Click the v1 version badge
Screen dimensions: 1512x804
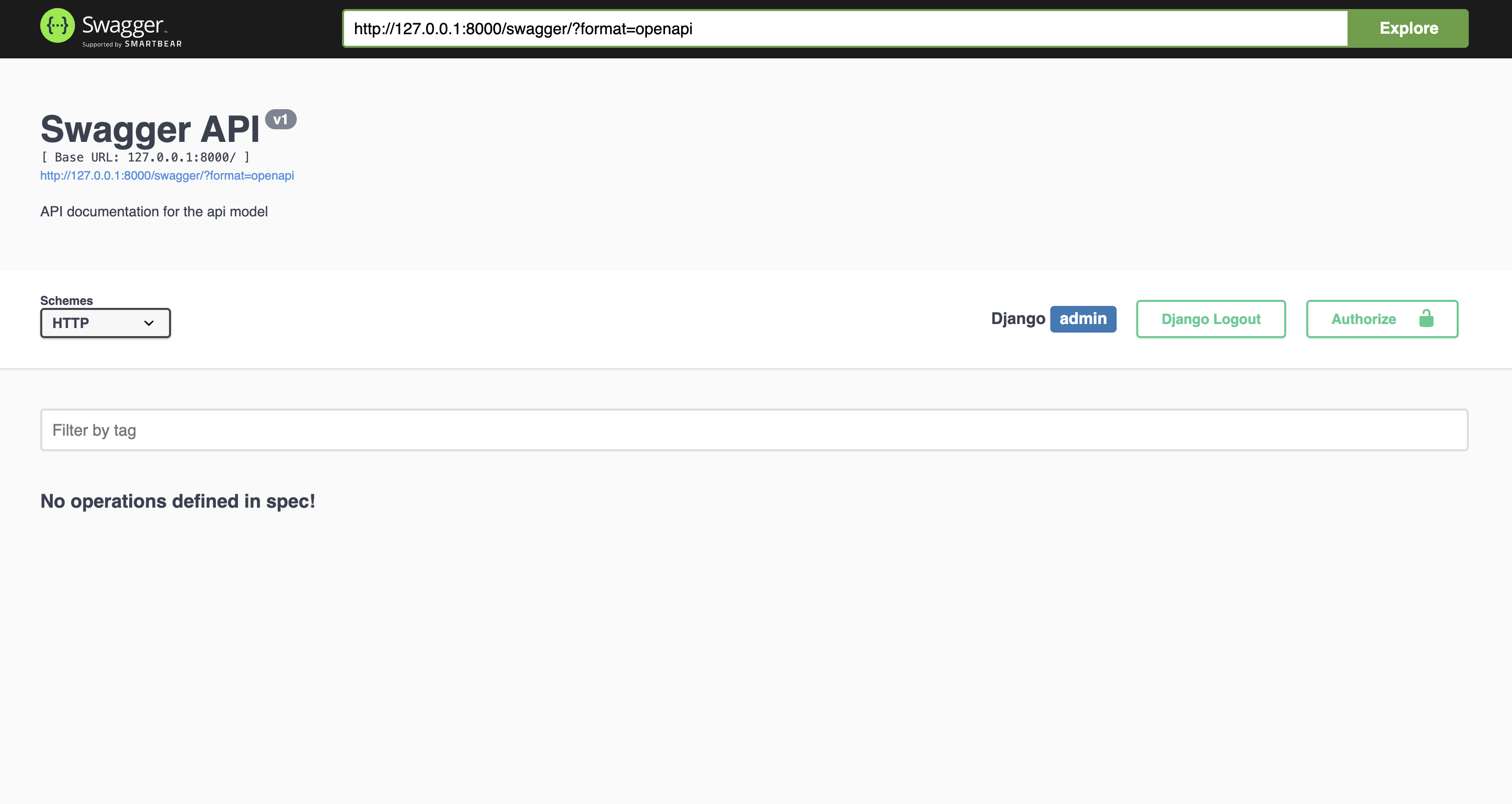(281, 119)
